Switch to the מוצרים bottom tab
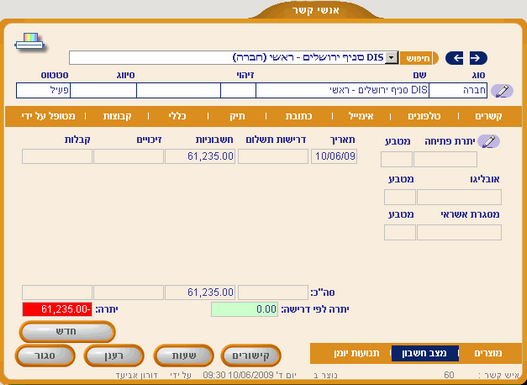This screenshot has height=385, width=527. pyautogui.click(x=488, y=353)
